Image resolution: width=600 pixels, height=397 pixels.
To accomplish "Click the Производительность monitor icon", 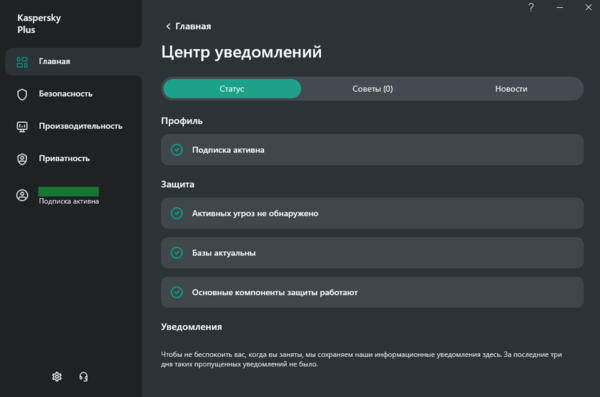I will [x=22, y=127].
